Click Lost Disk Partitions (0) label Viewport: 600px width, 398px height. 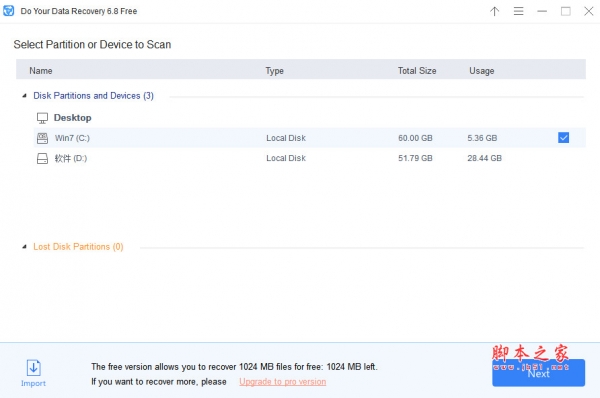click(x=78, y=247)
